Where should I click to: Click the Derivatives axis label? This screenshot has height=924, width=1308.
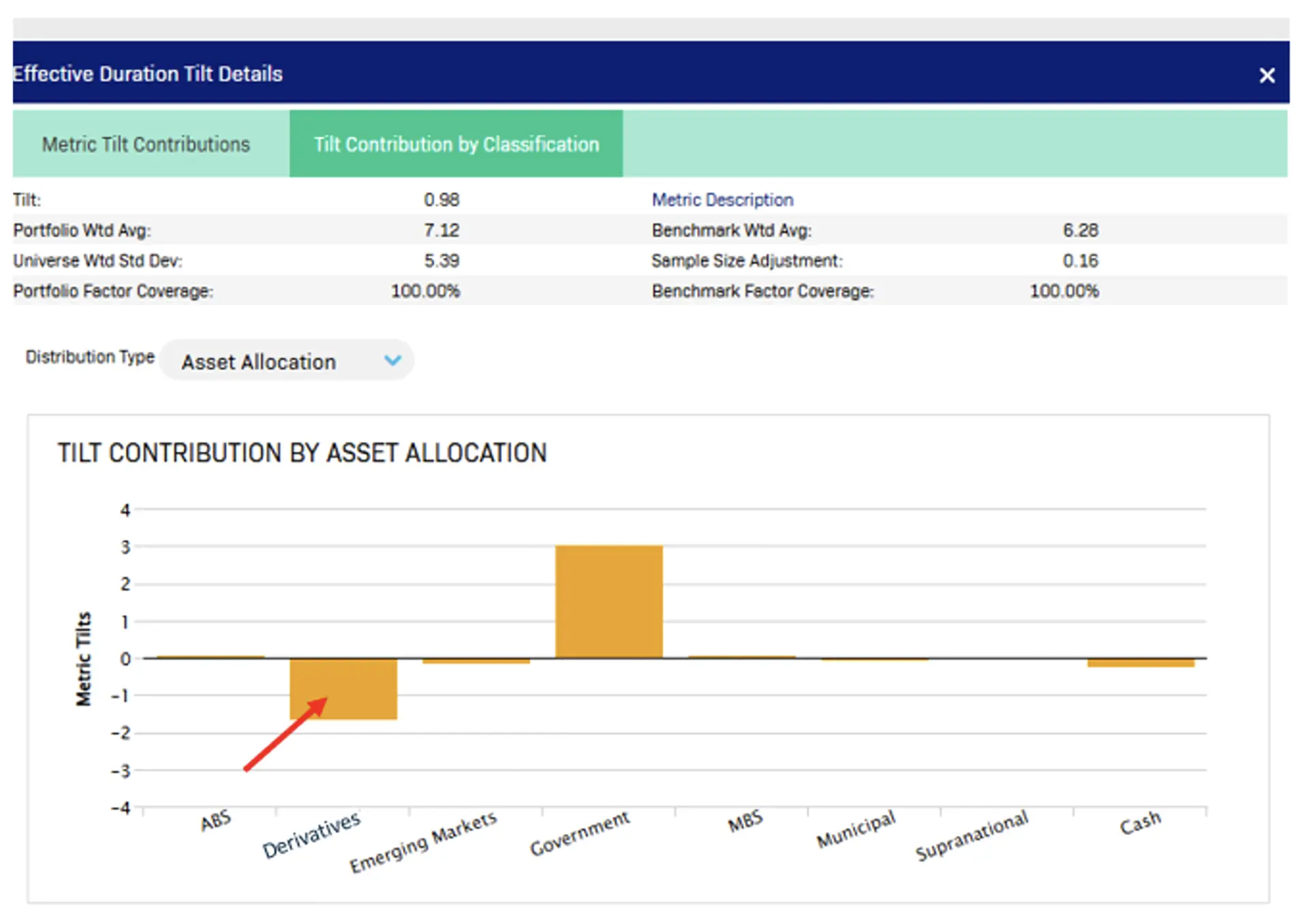pos(311,835)
